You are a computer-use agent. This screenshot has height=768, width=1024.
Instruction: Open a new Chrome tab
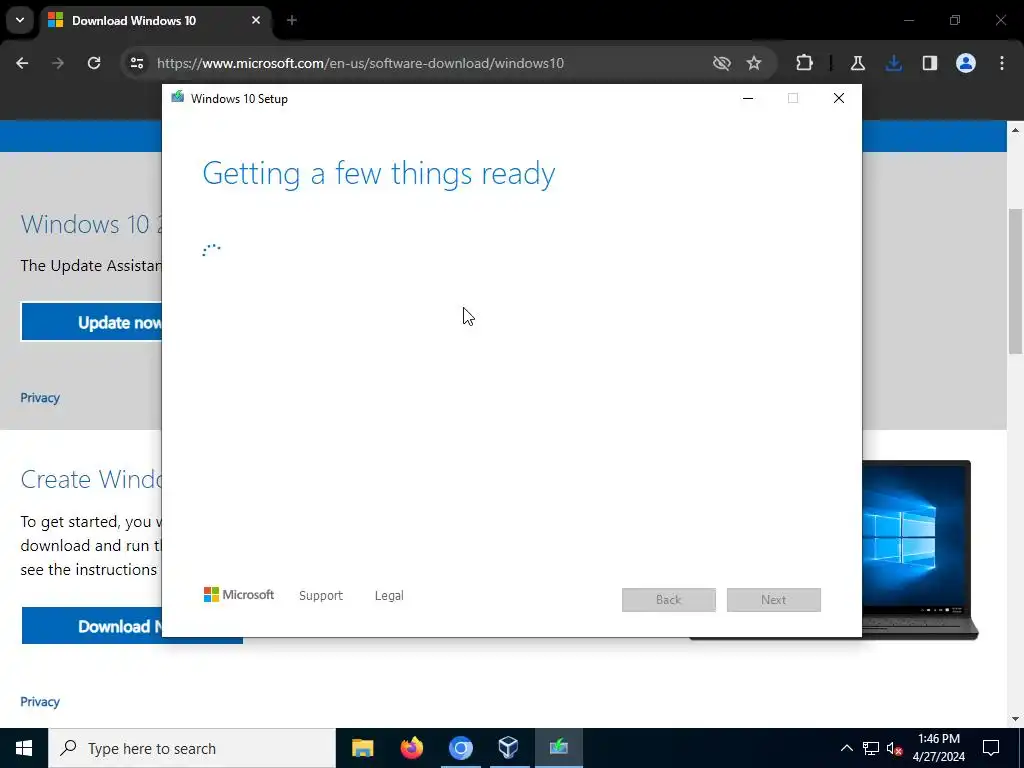click(x=292, y=20)
